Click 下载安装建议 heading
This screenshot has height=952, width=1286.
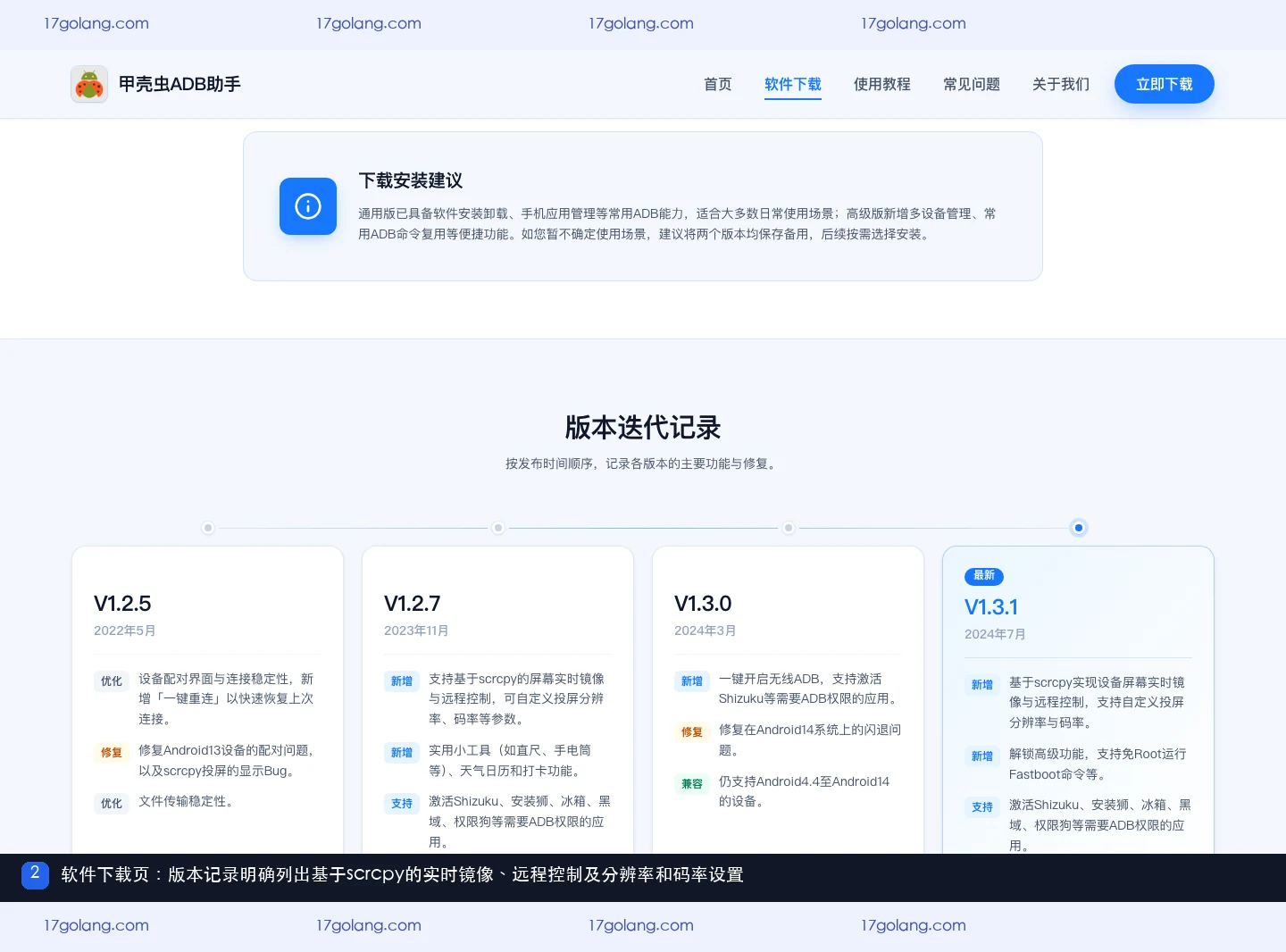(x=411, y=180)
